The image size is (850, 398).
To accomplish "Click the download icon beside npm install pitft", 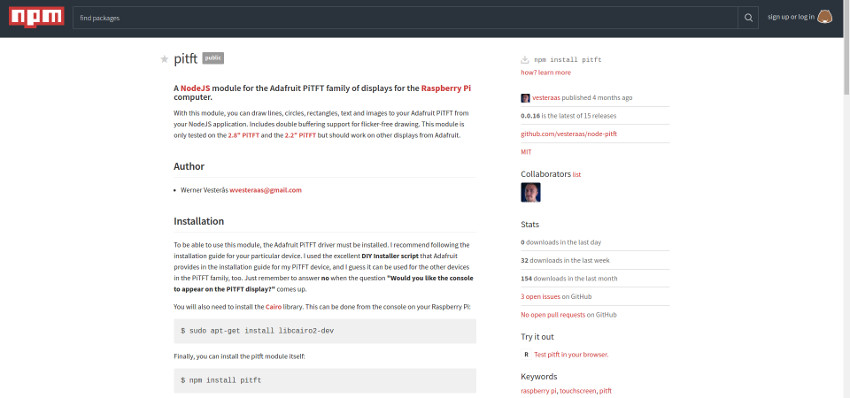I will [525, 60].
